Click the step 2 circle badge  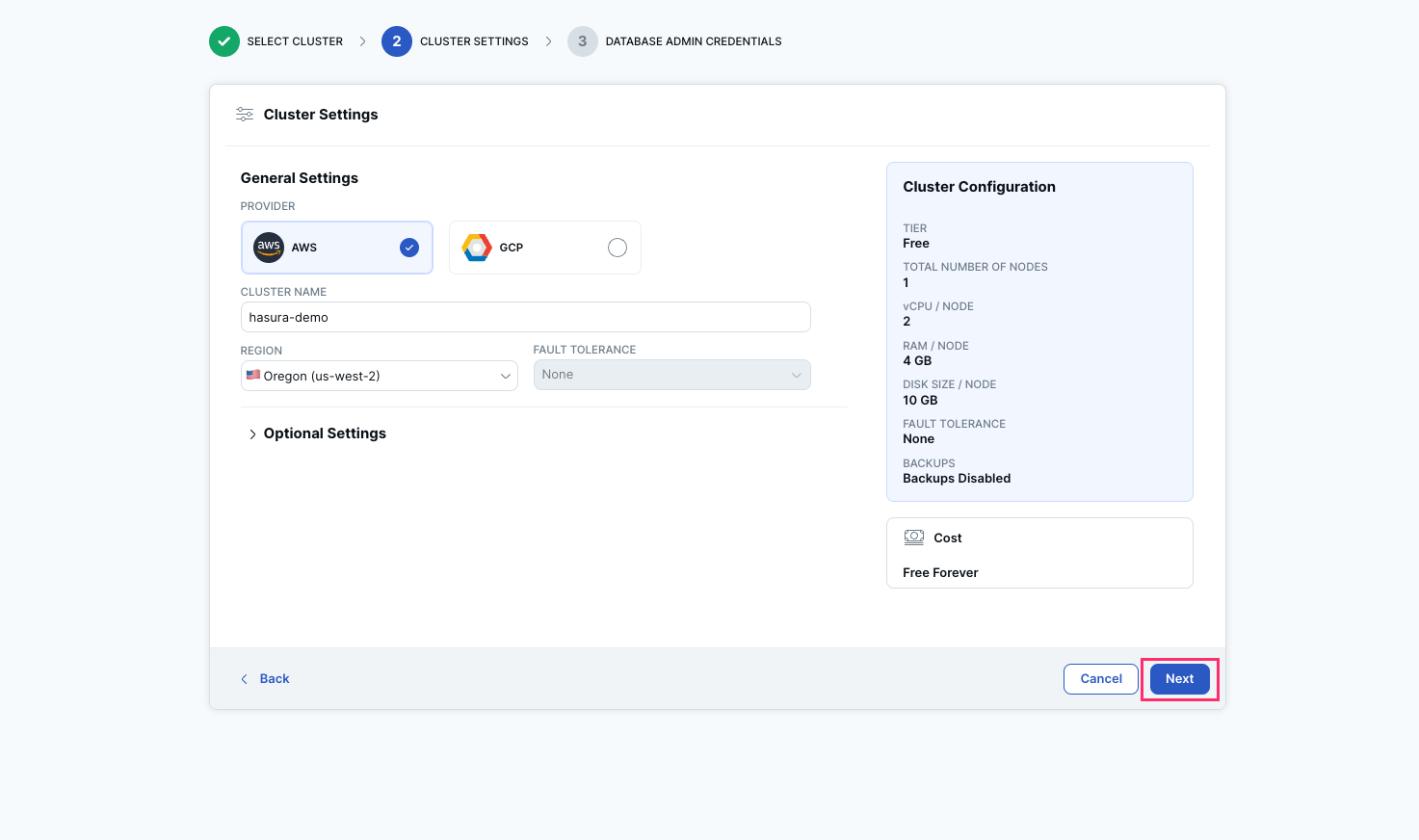click(x=396, y=41)
